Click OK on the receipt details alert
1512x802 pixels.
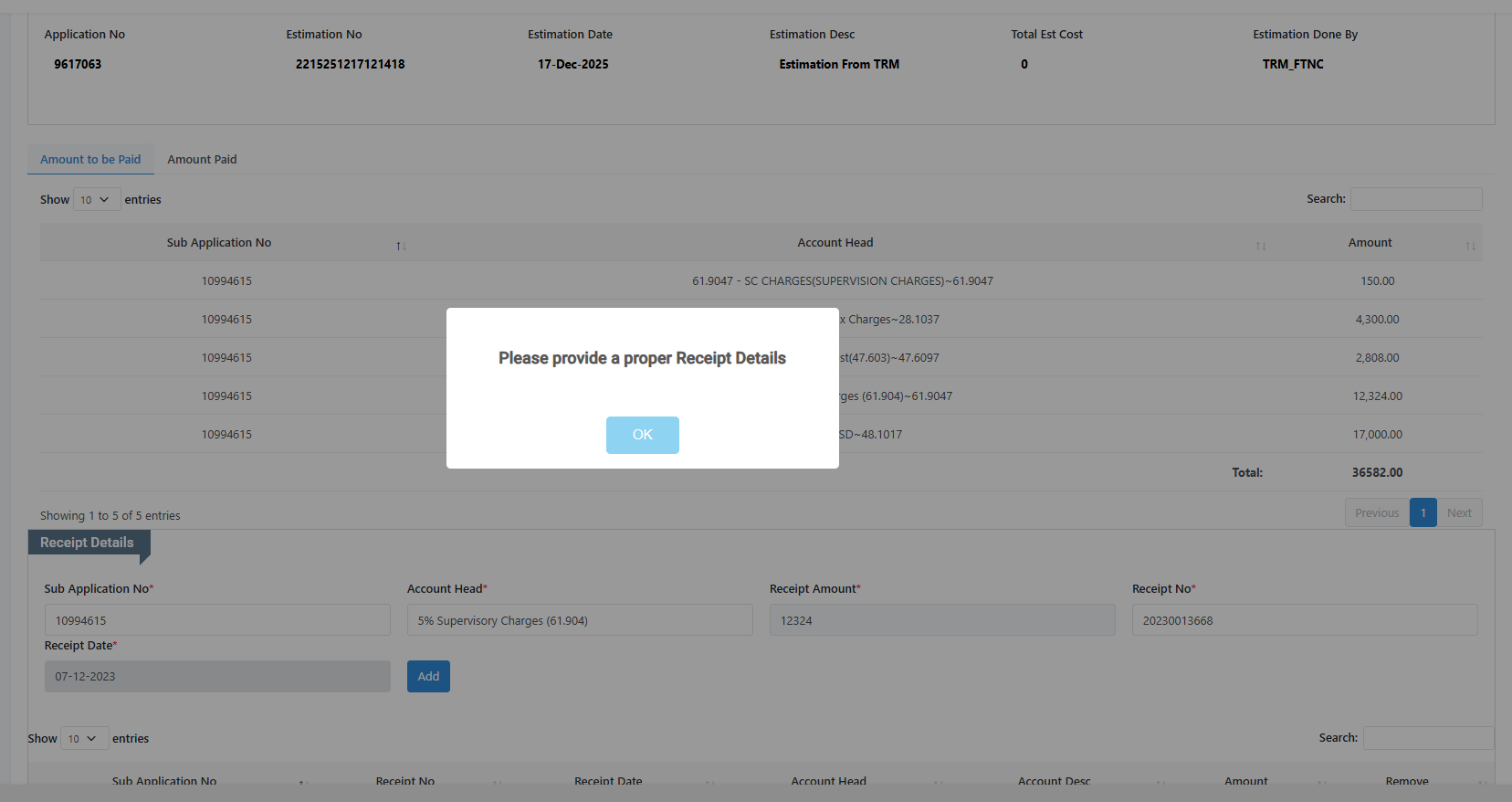(642, 435)
